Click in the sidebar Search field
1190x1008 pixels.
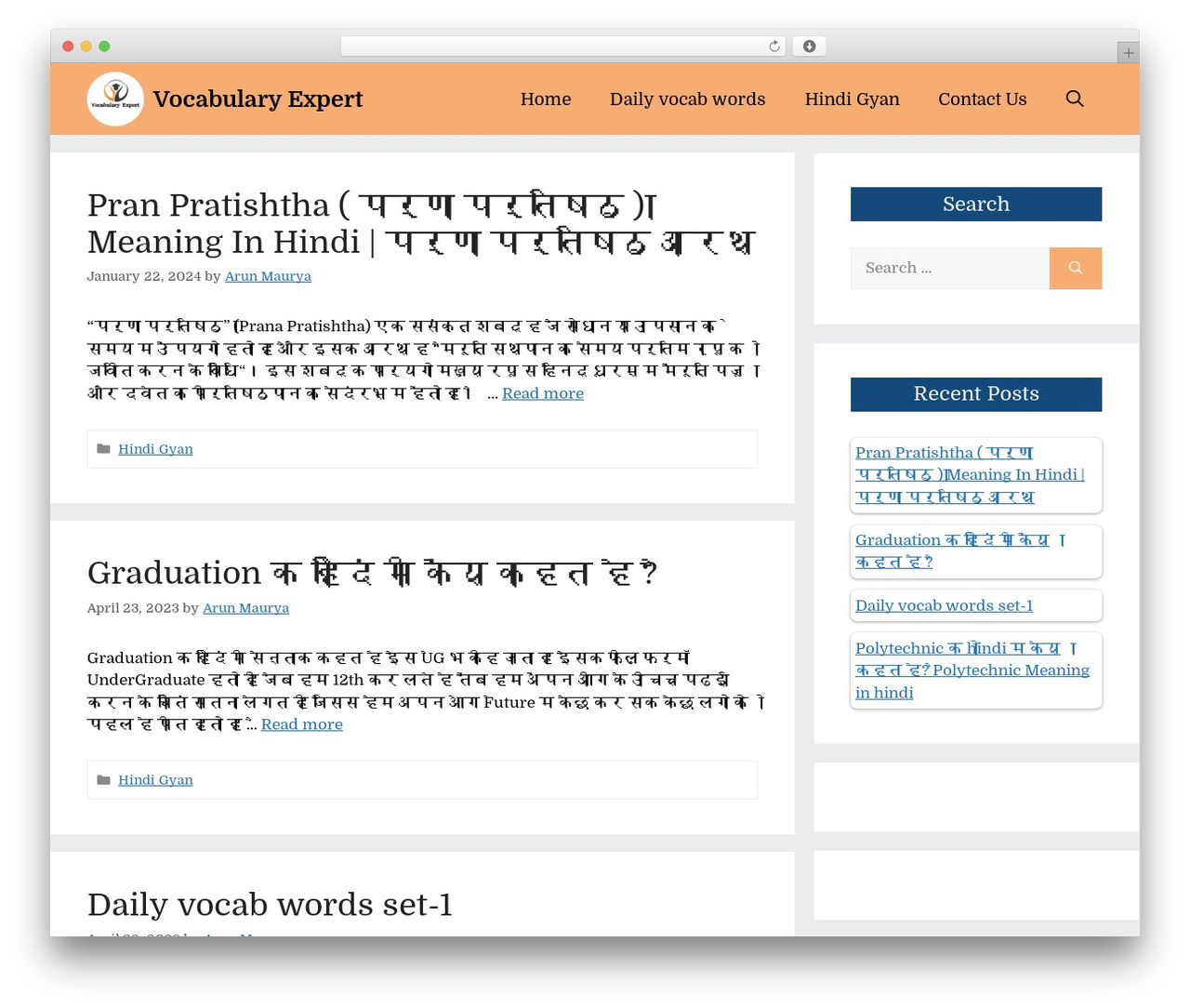point(950,268)
